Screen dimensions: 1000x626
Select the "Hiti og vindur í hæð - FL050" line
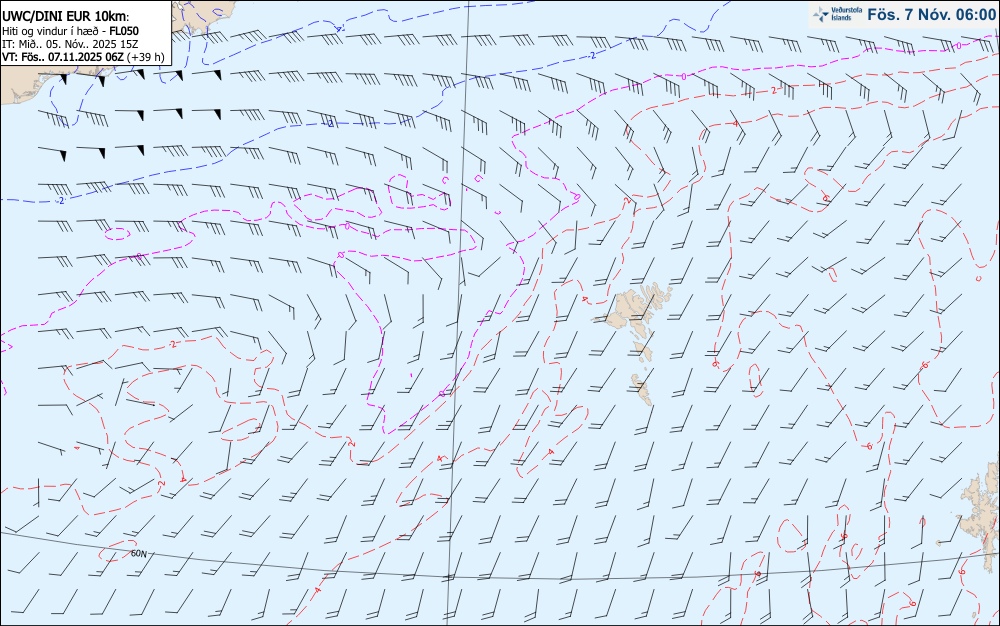[x=70, y=31]
